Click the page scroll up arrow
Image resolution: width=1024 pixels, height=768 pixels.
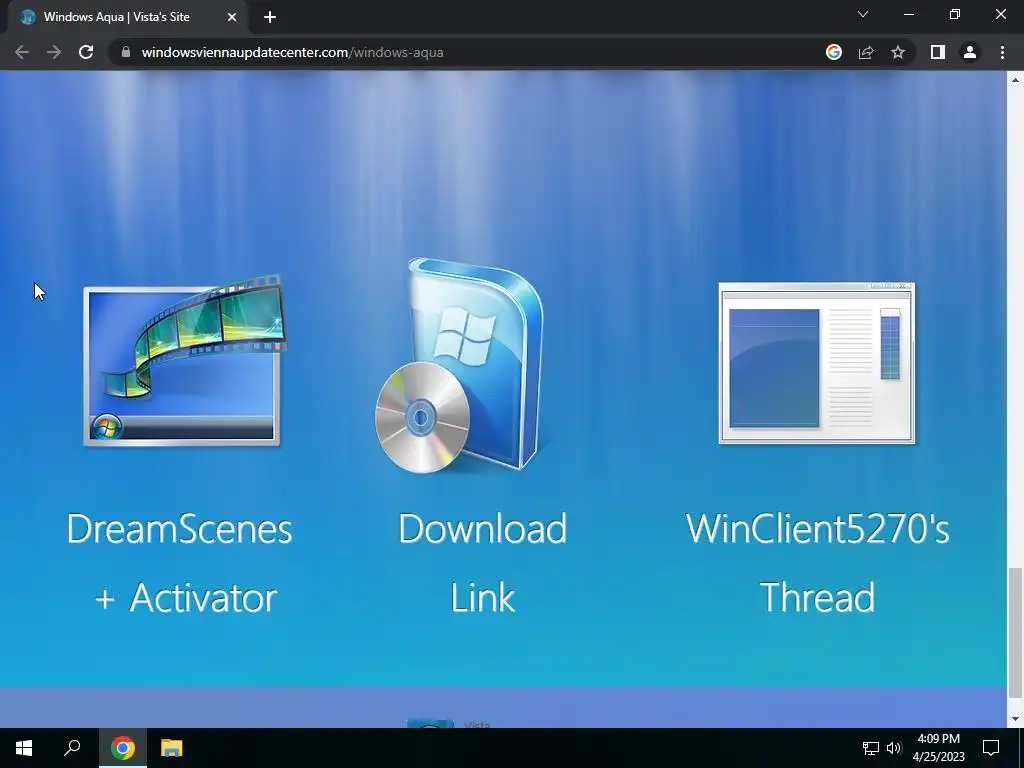point(1015,80)
